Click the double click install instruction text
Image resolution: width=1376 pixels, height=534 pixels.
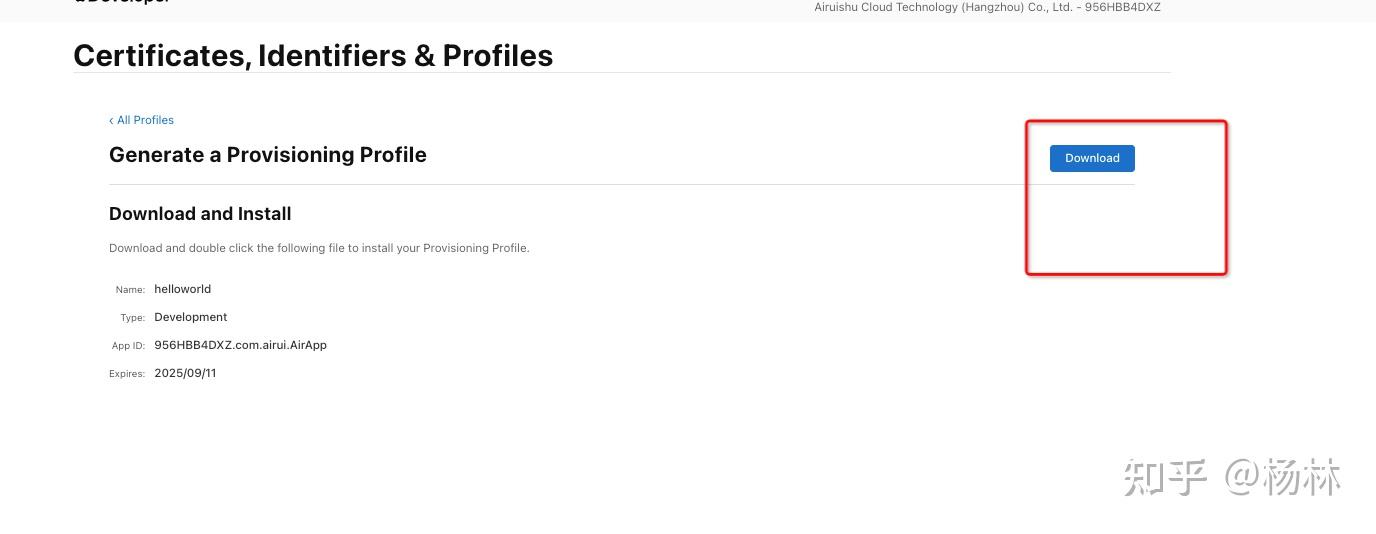coord(319,248)
